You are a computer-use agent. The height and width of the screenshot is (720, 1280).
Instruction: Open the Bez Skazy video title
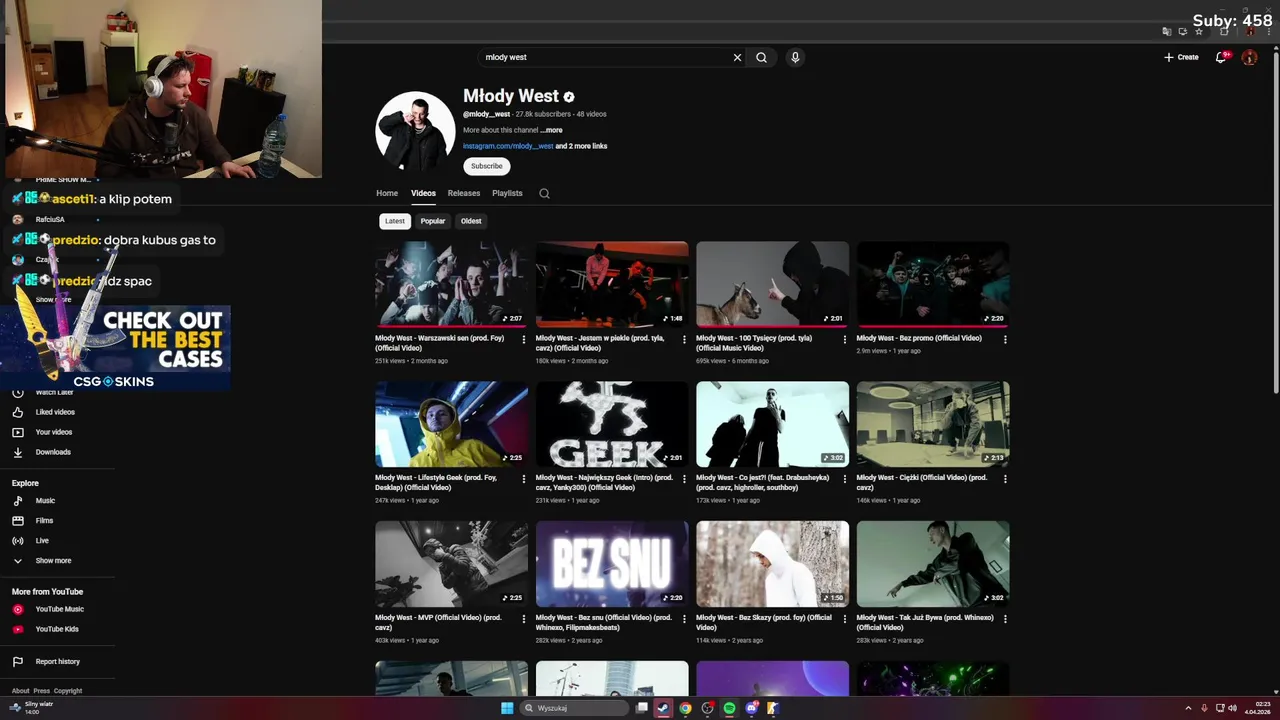tap(763, 622)
